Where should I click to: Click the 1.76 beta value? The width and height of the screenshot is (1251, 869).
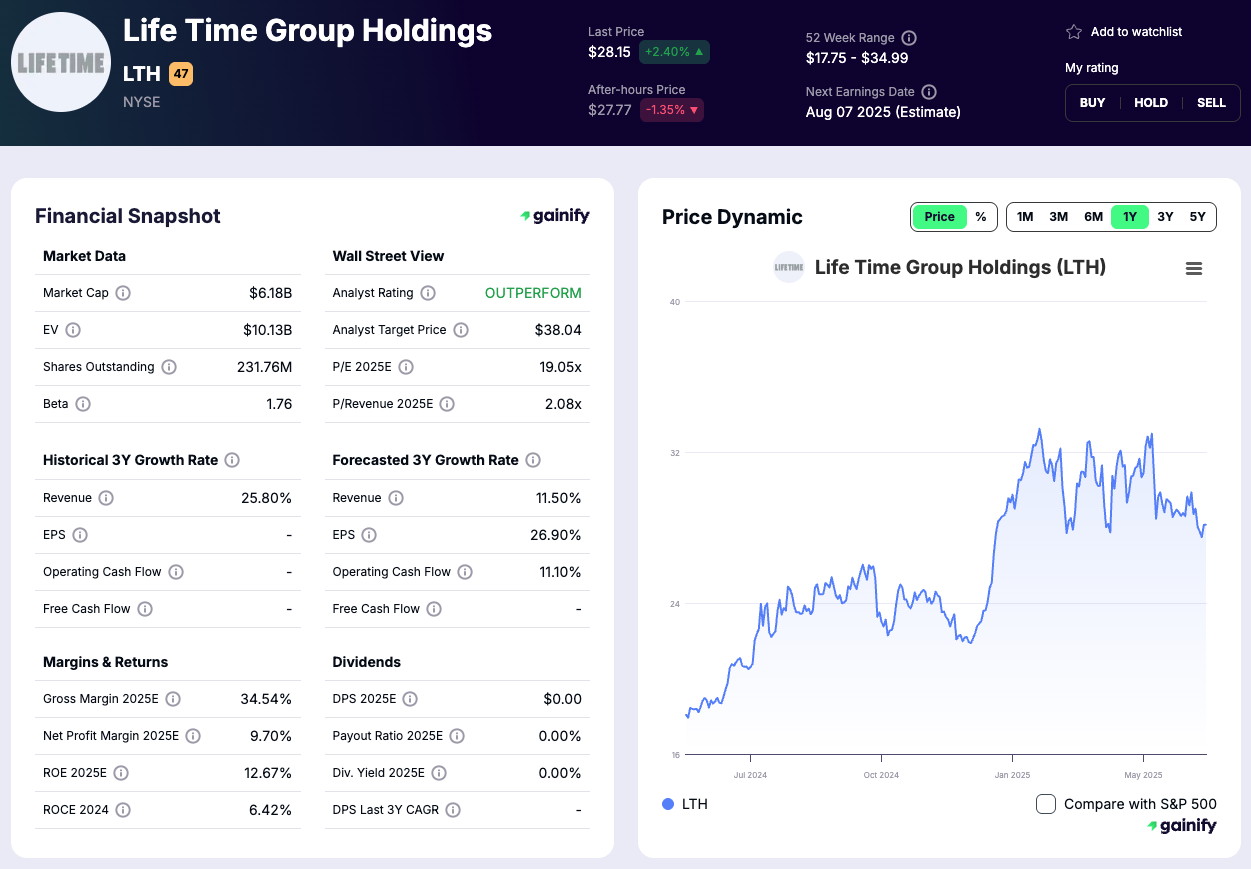point(279,404)
